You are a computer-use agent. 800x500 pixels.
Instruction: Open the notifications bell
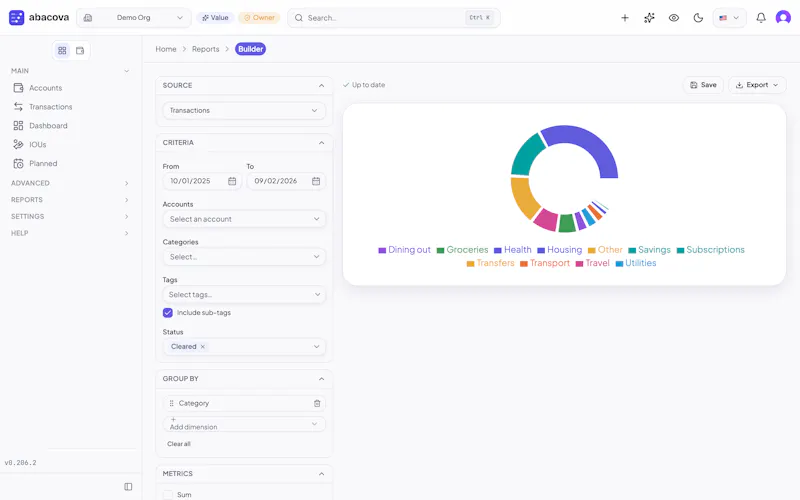point(761,18)
